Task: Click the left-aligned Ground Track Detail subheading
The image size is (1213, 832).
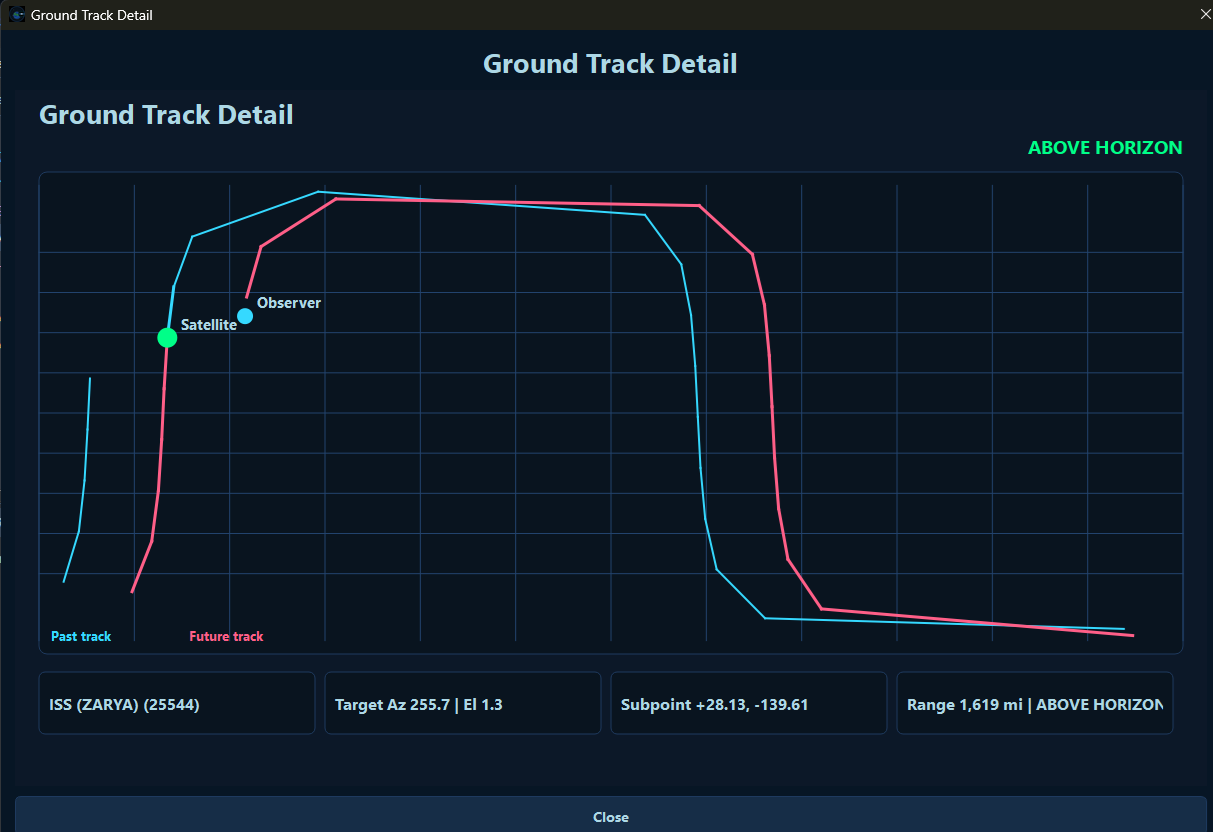Action: click(166, 115)
